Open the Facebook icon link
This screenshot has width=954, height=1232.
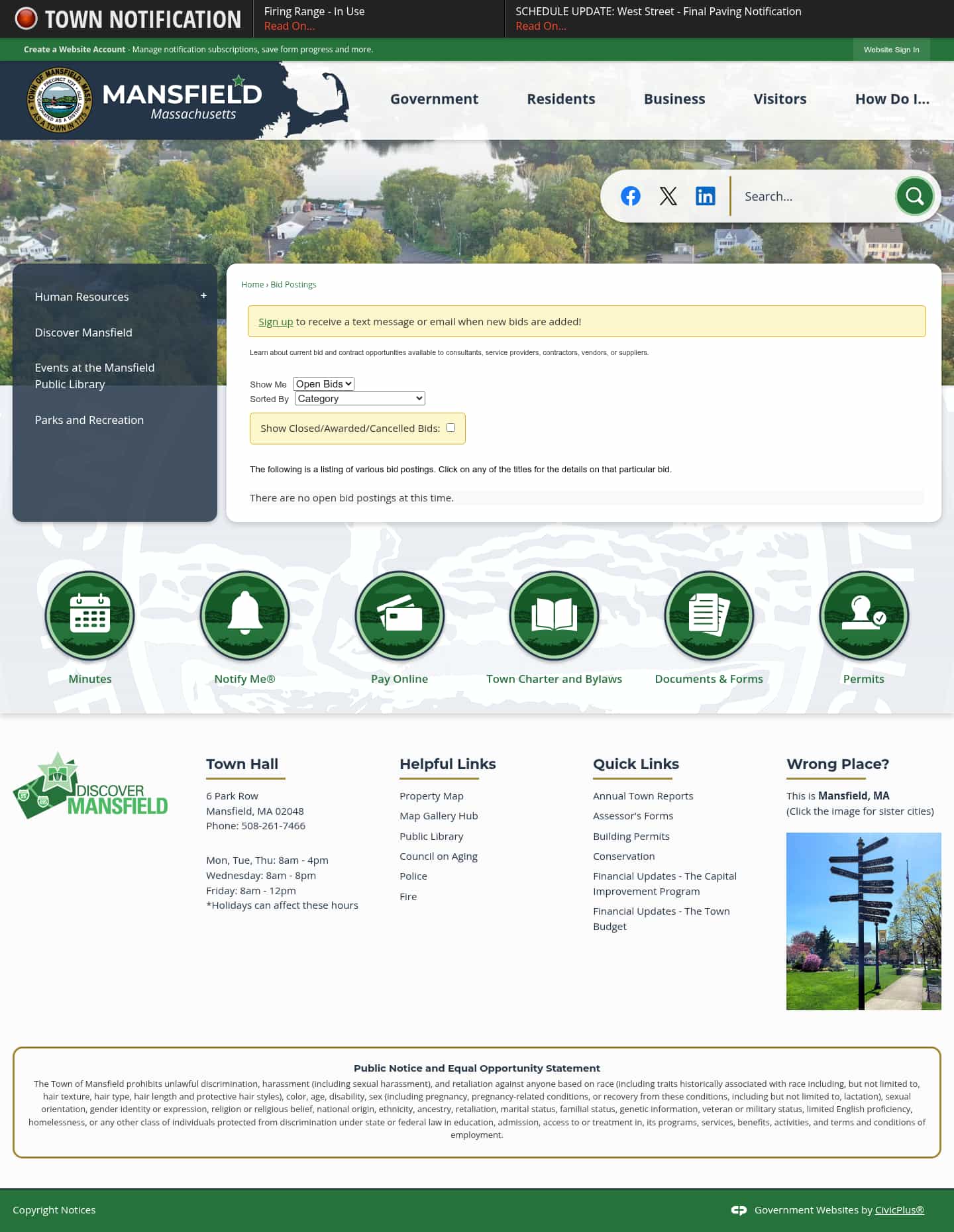click(630, 196)
